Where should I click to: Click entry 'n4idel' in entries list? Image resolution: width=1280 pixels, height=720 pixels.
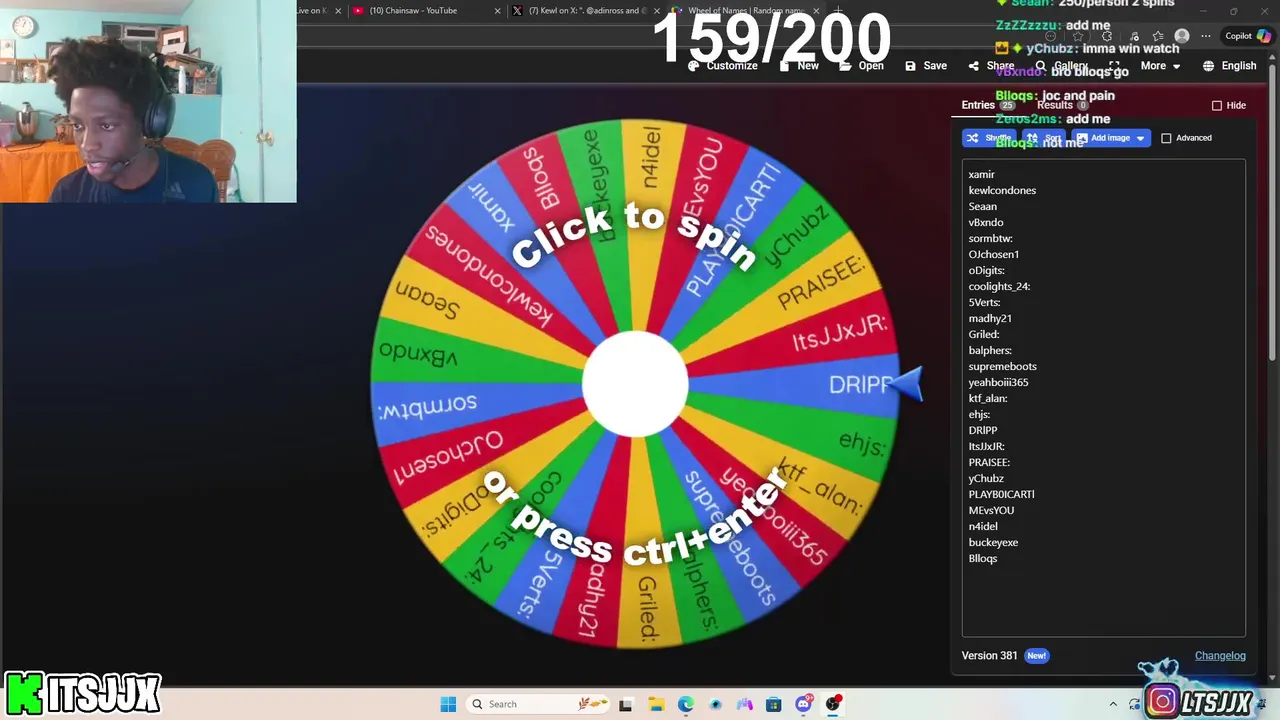coord(983,526)
